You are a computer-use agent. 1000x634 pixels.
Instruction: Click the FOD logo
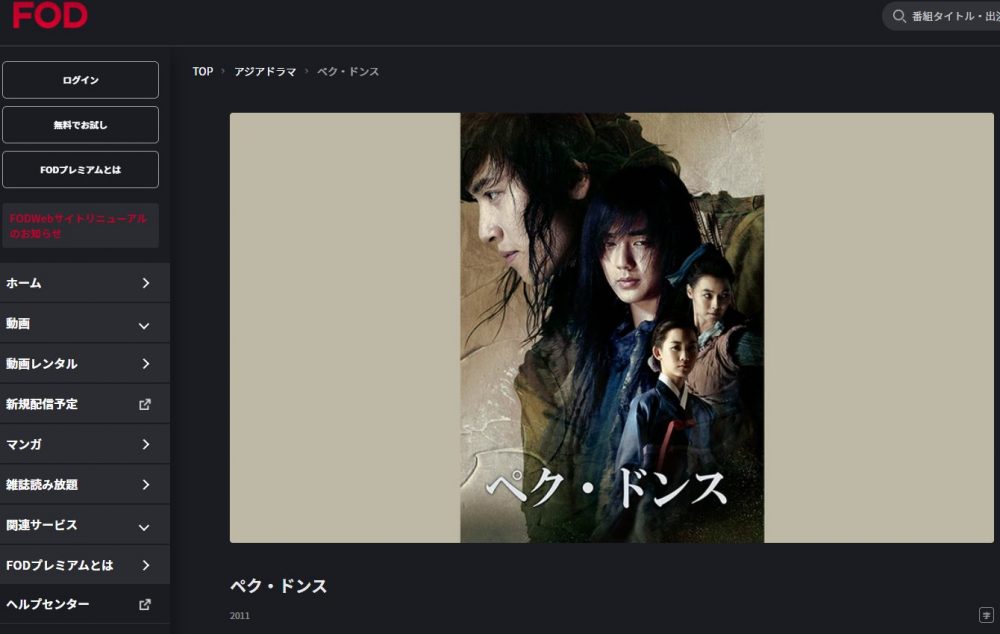(50, 15)
